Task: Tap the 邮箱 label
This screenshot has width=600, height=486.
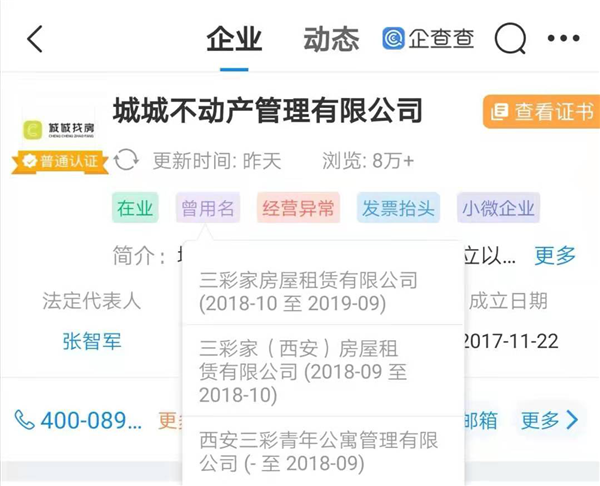Action: pyautogui.click(x=481, y=421)
